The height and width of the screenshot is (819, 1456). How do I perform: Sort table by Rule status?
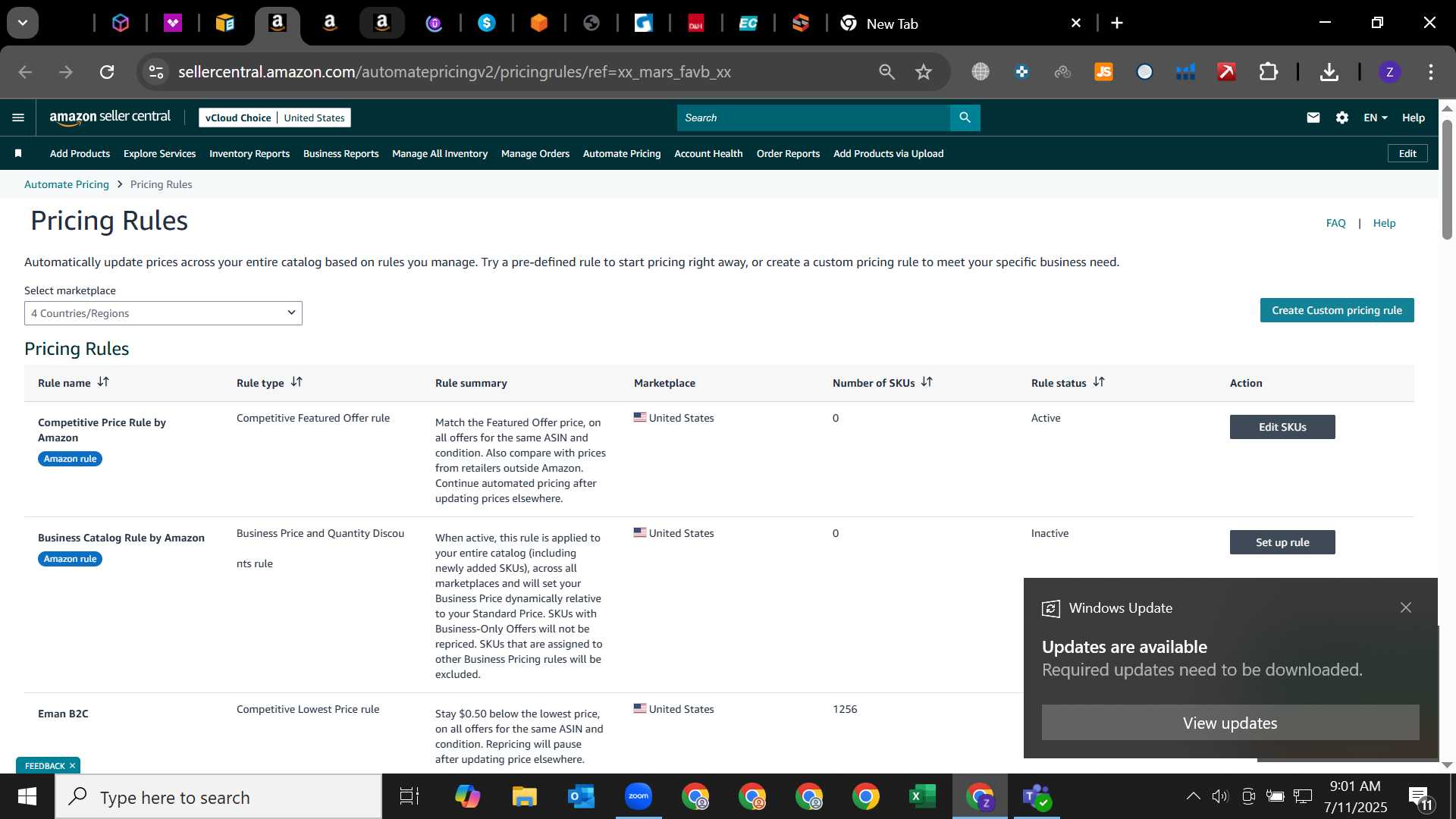1099,382
